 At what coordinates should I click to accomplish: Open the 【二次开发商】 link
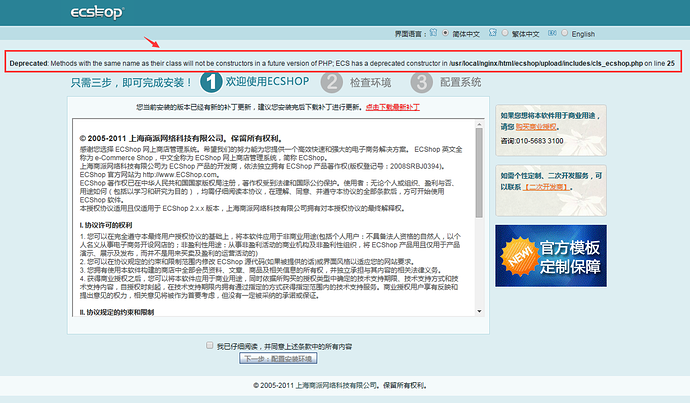546,187
